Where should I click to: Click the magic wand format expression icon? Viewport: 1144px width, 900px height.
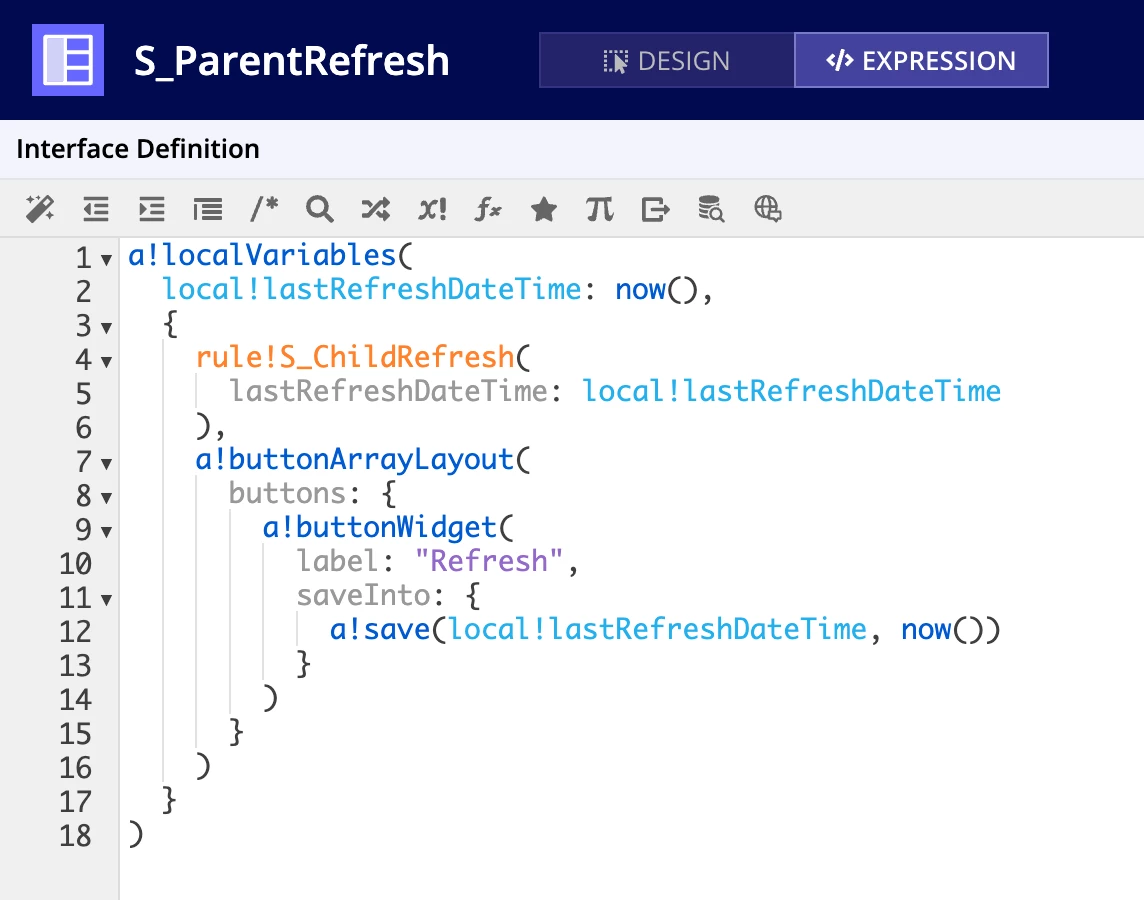39,209
